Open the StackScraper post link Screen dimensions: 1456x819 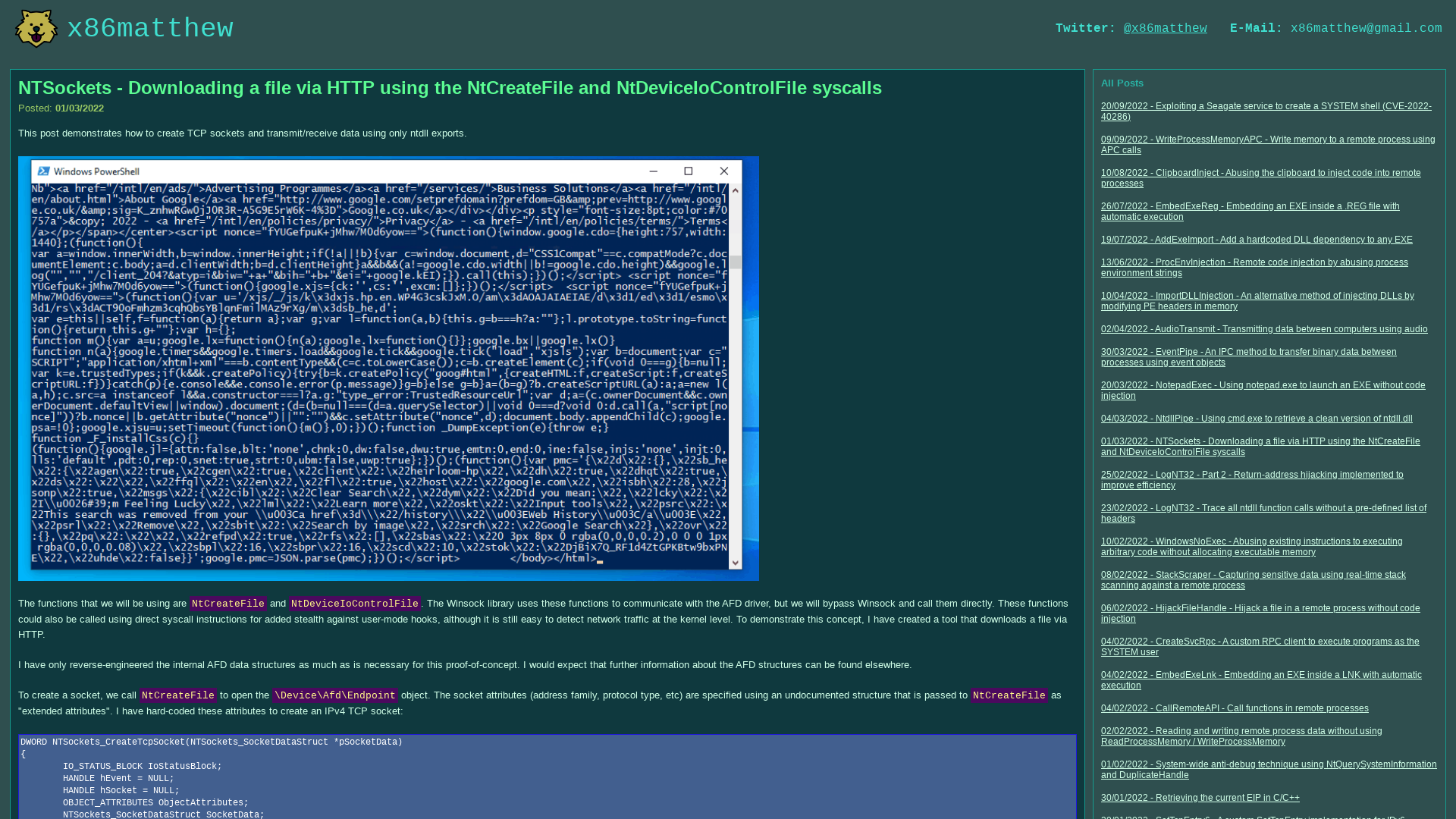(1253, 580)
